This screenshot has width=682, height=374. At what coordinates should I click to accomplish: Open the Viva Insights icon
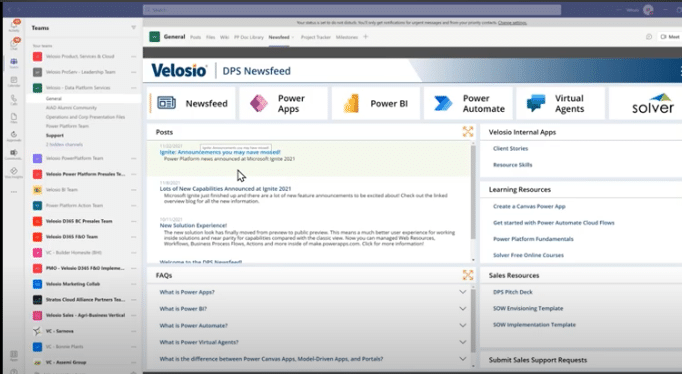[x=14, y=172]
